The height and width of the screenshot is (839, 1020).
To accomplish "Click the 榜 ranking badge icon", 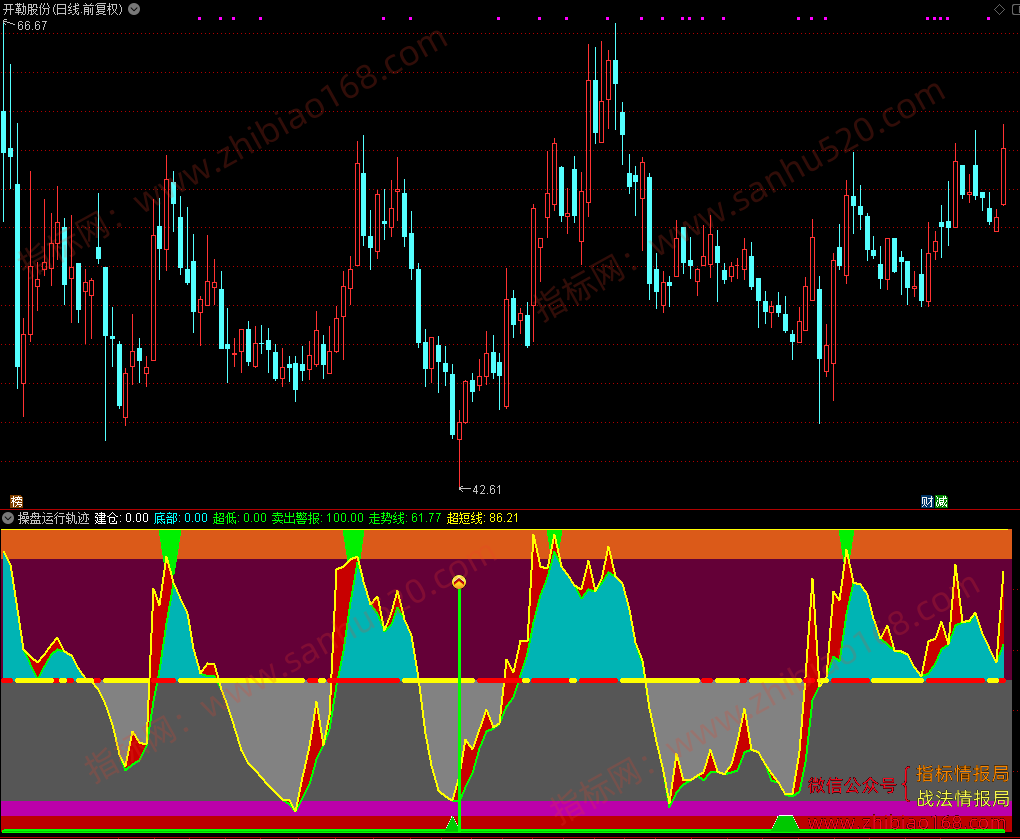I will tap(16, 501).
